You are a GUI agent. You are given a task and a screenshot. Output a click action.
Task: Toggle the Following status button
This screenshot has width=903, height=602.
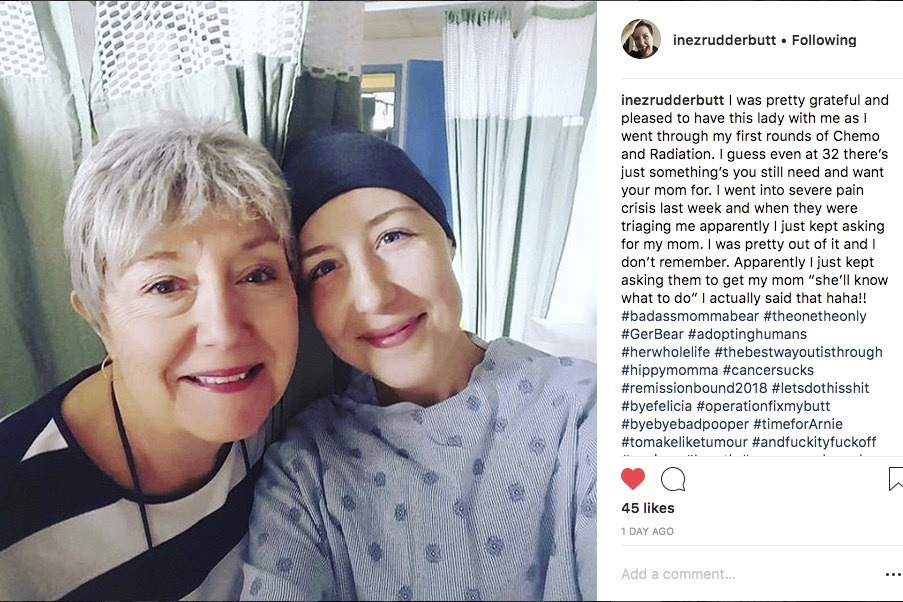824,40
